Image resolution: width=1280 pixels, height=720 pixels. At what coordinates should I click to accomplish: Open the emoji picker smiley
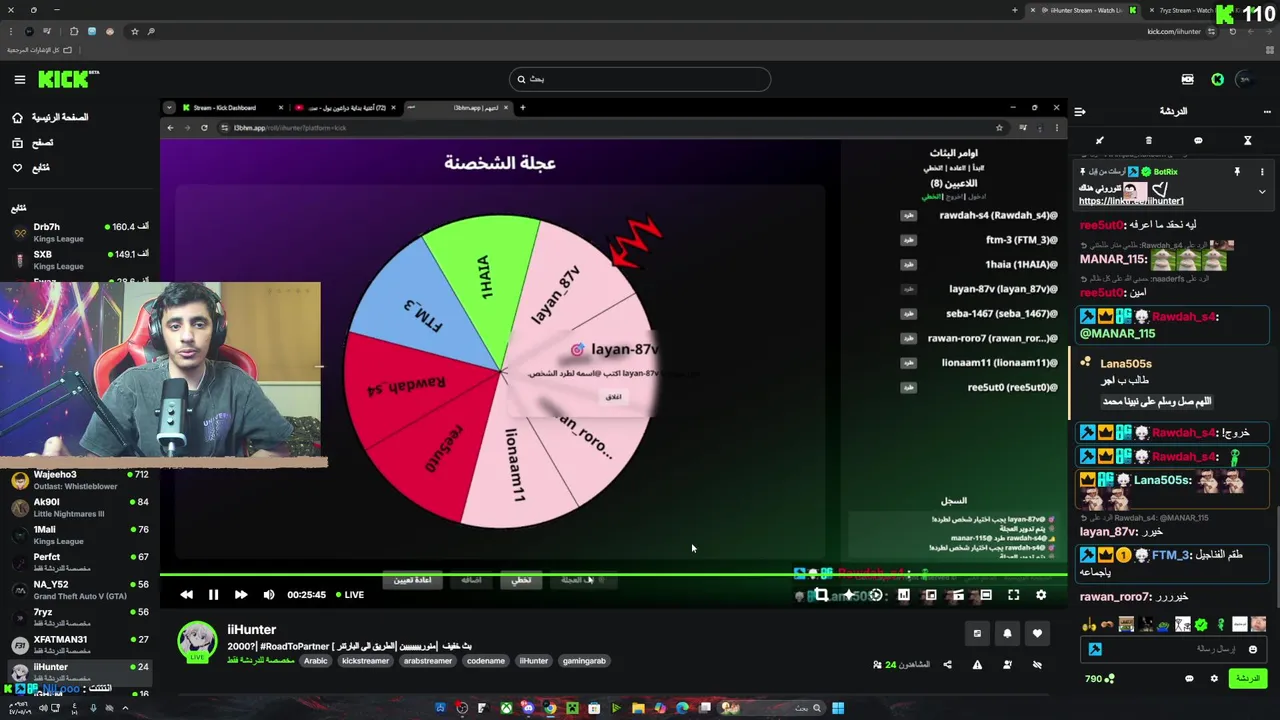(1252, 649)
